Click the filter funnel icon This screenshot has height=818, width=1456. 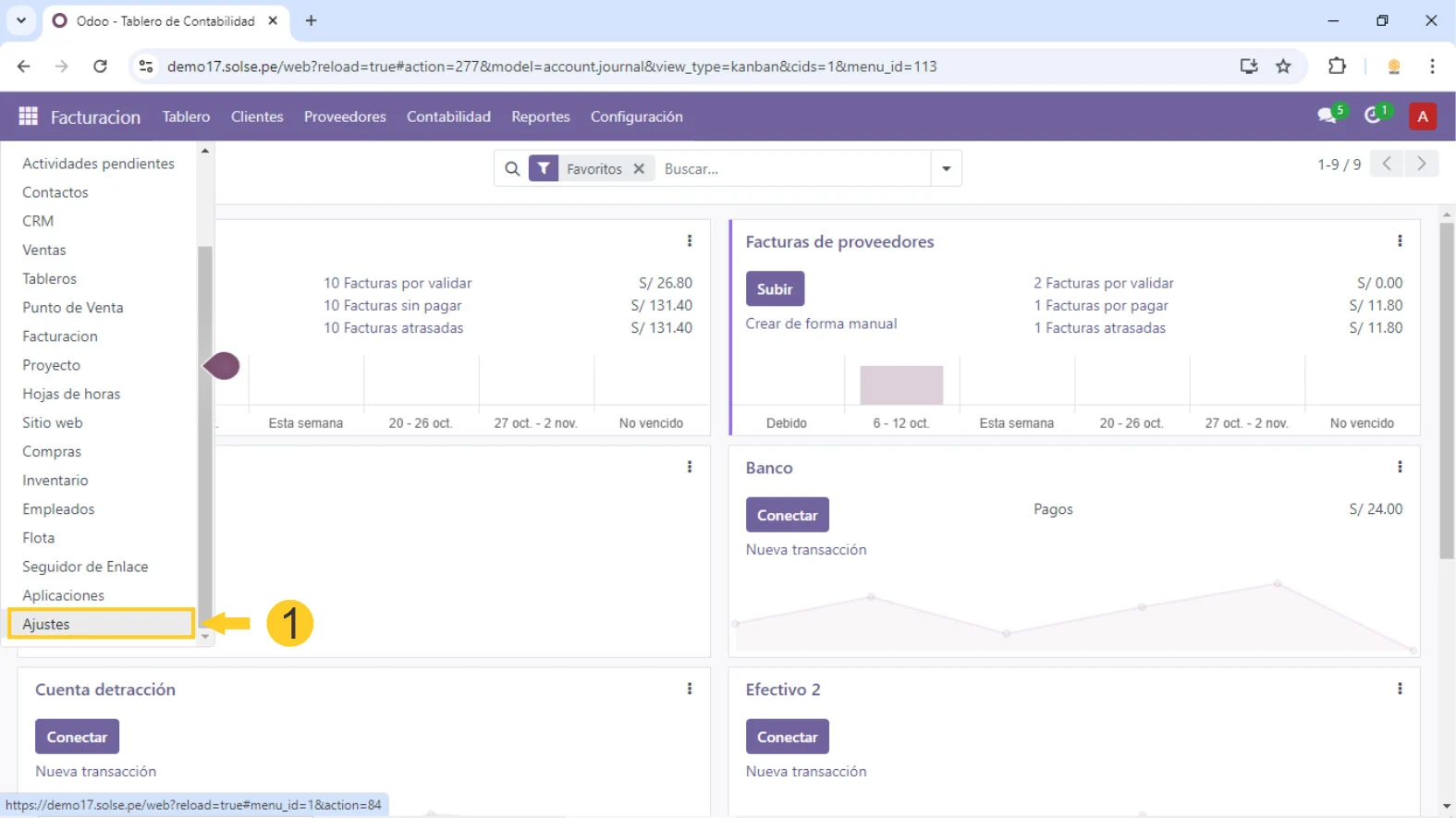[x=544, y=169]
